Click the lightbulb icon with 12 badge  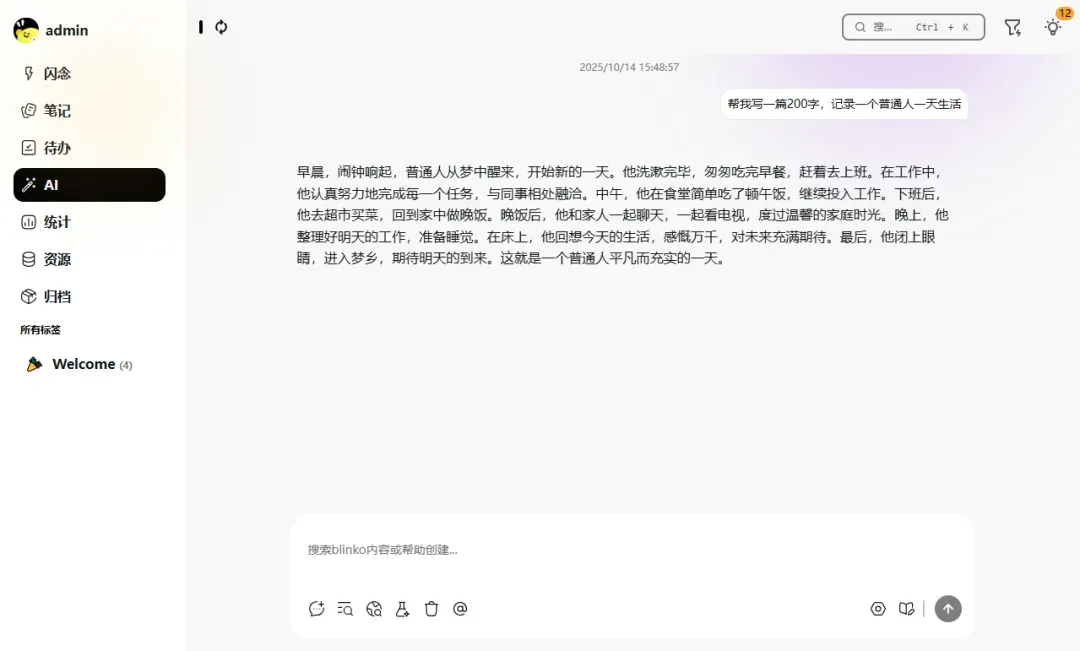tap(1052, 27)
